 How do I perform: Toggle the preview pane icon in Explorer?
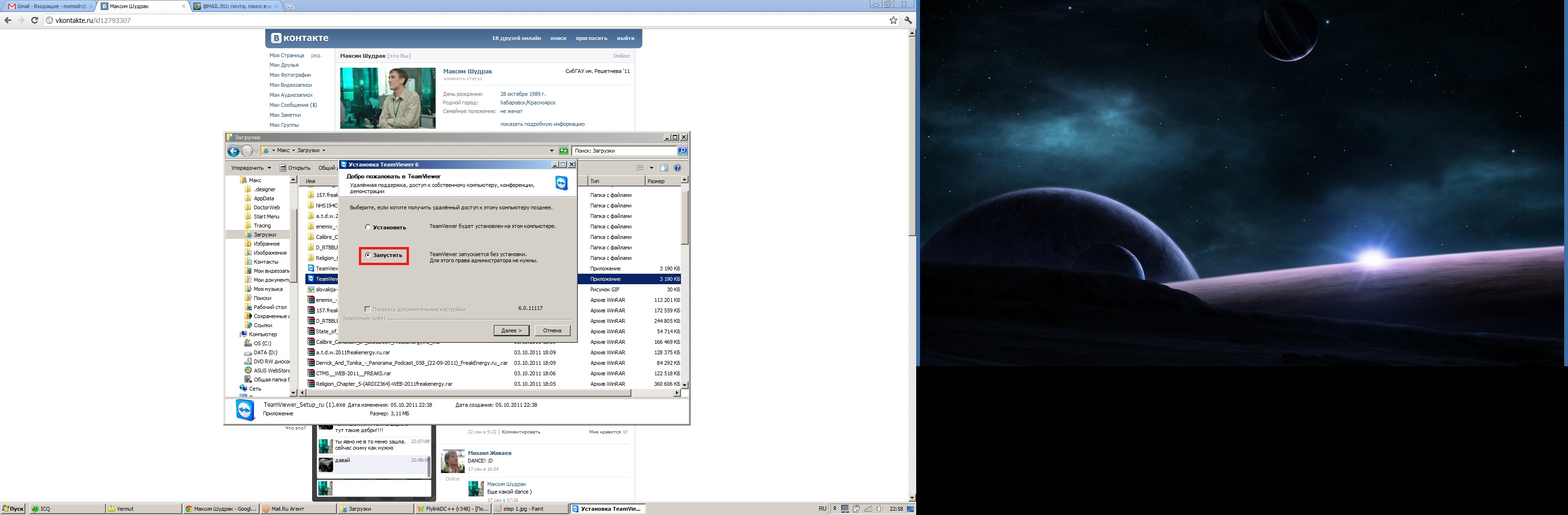click(x=664, y=168)
